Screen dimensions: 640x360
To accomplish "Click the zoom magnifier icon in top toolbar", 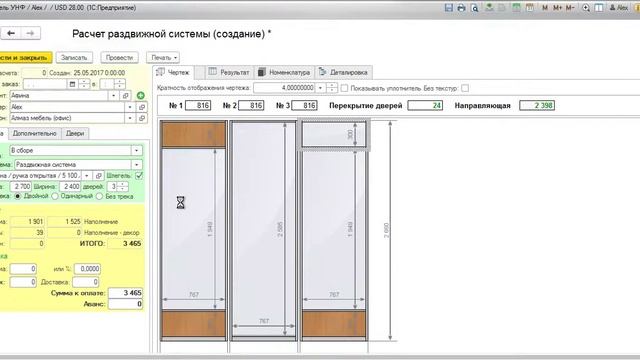I will click(x=586, y=7).
